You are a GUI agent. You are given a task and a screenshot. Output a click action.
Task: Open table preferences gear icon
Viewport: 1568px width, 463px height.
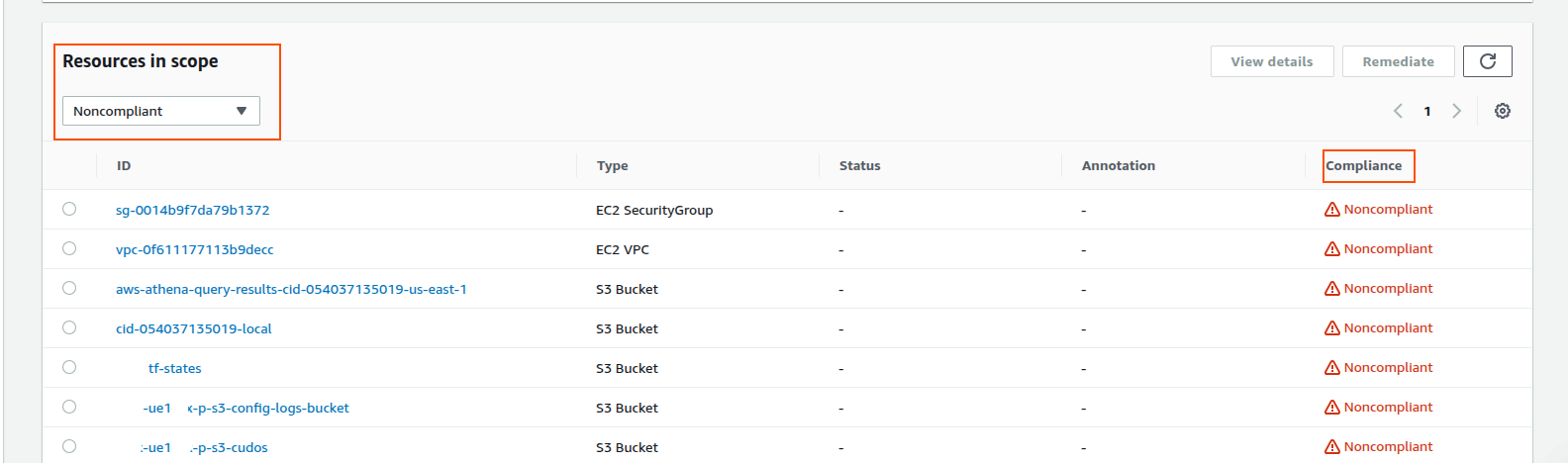1502,111
